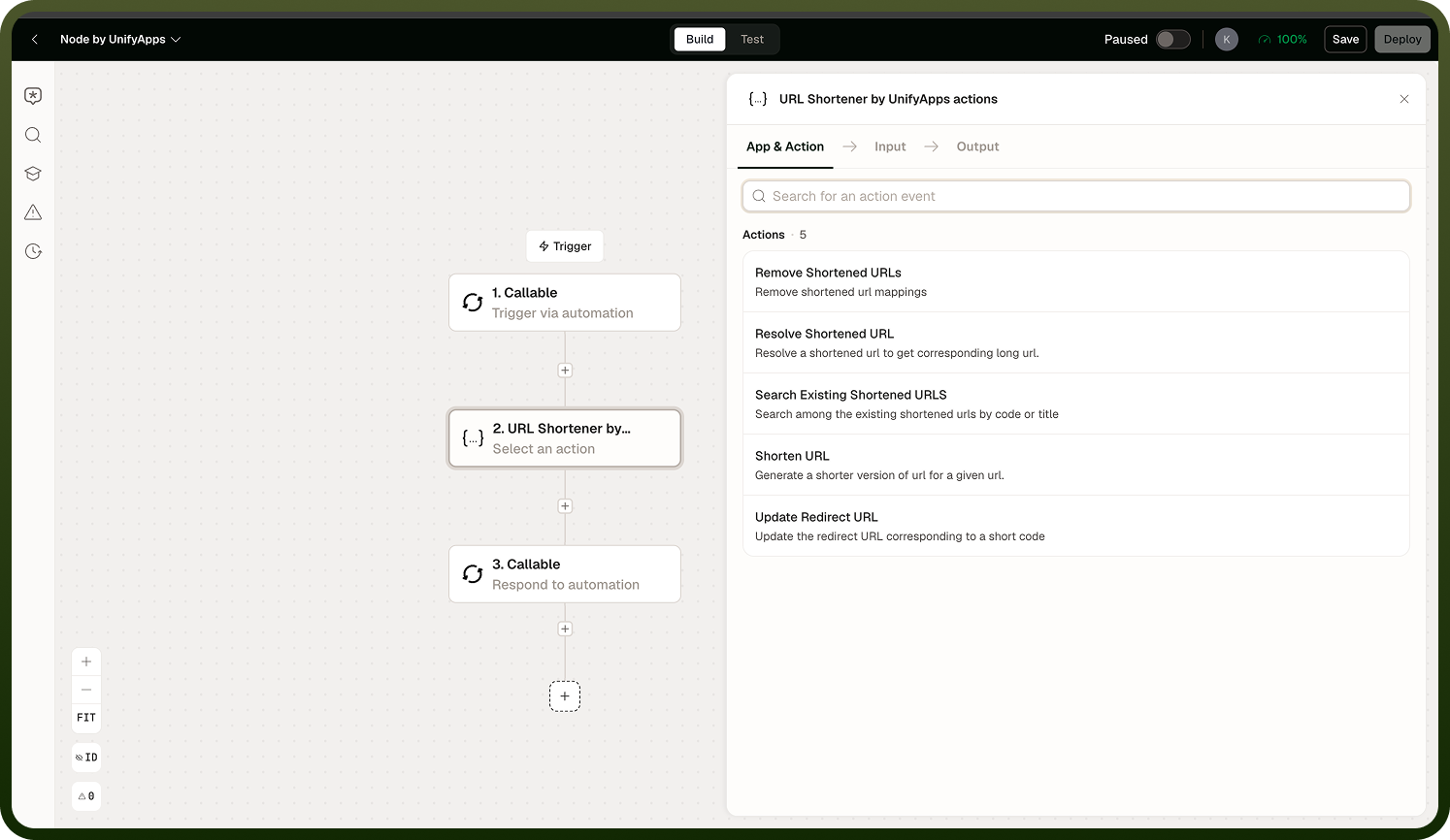Go back using the top-left arrow
This screenshot has width=1450, height=840.
(x=35, y=40)
